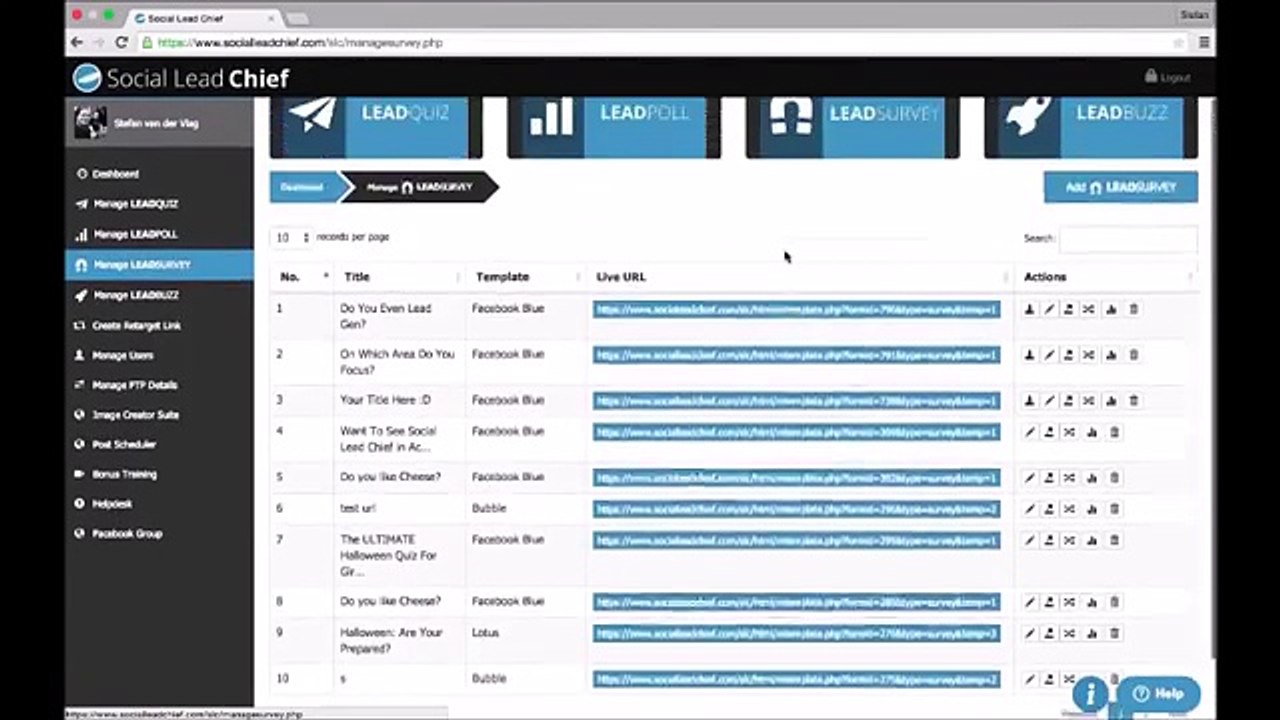
Task: Open bar chart stats for 'Do You Even Lead Gen?'
Action: click(1111, 309)
